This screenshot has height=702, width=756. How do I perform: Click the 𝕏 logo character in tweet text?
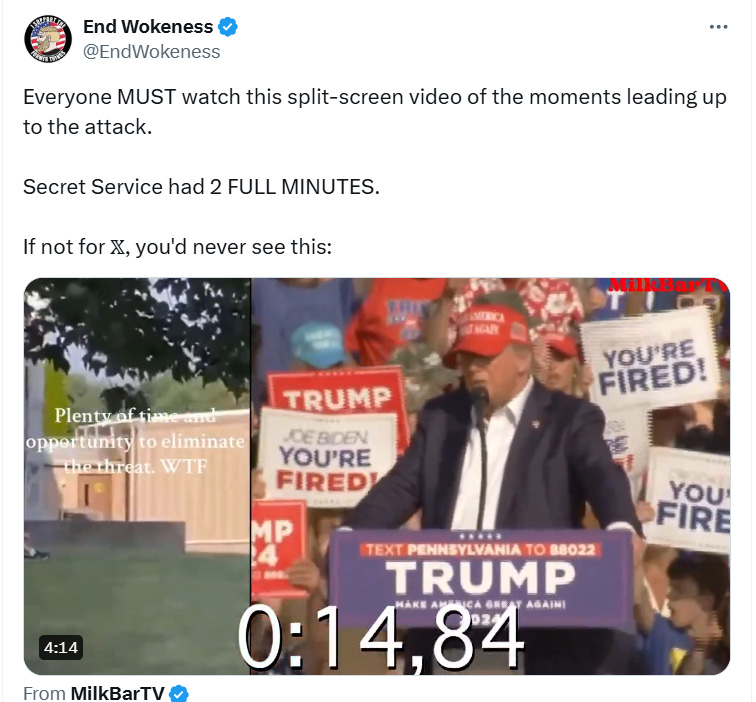[x=117, y=247]
